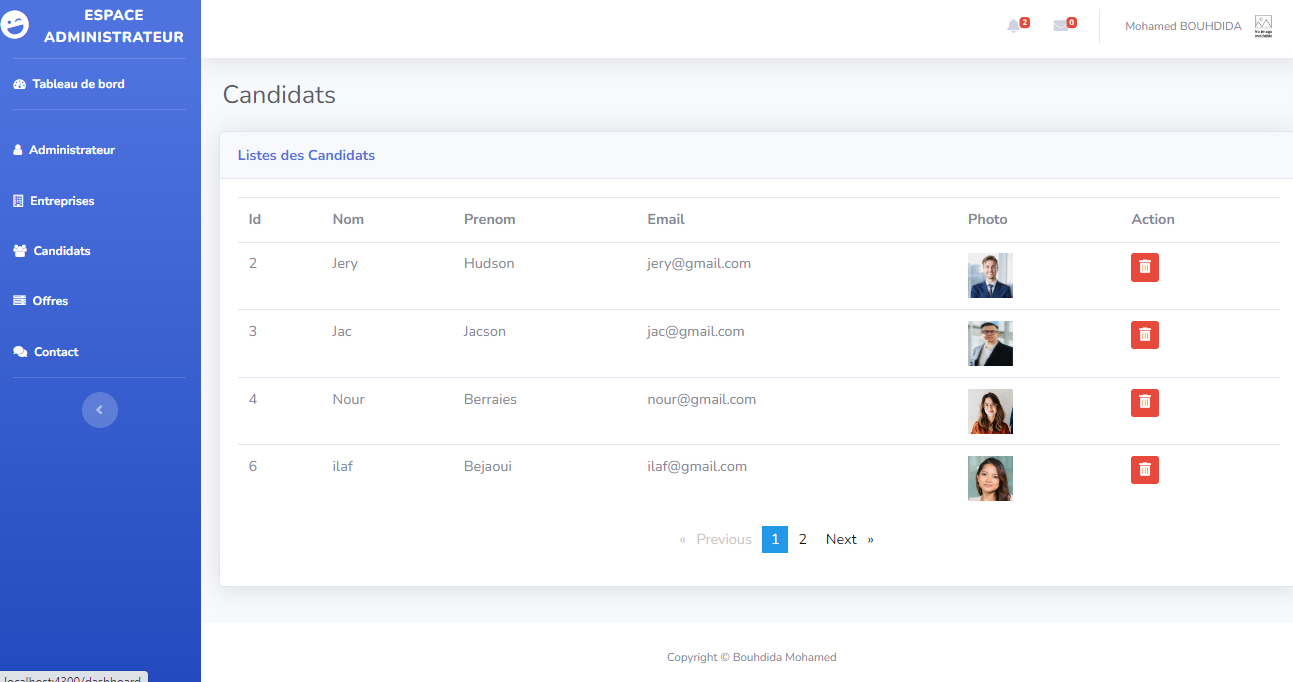Click the notification bell icon
Screen dimensions: 1293x682
(1014, 26)
